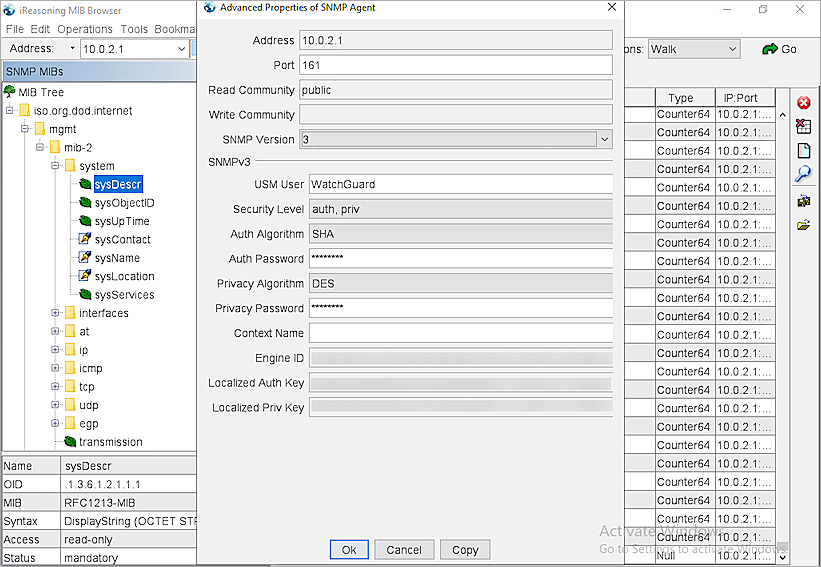Open the Edit menu

pos(40,29)
